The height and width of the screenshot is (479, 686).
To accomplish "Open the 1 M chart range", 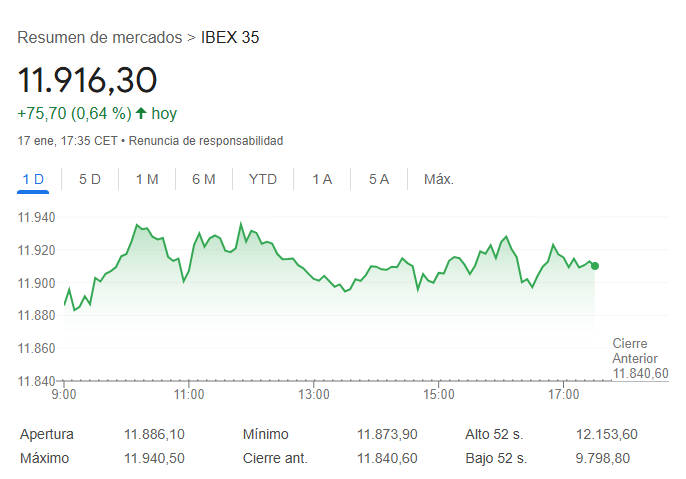I will click(x=147, y=179).
